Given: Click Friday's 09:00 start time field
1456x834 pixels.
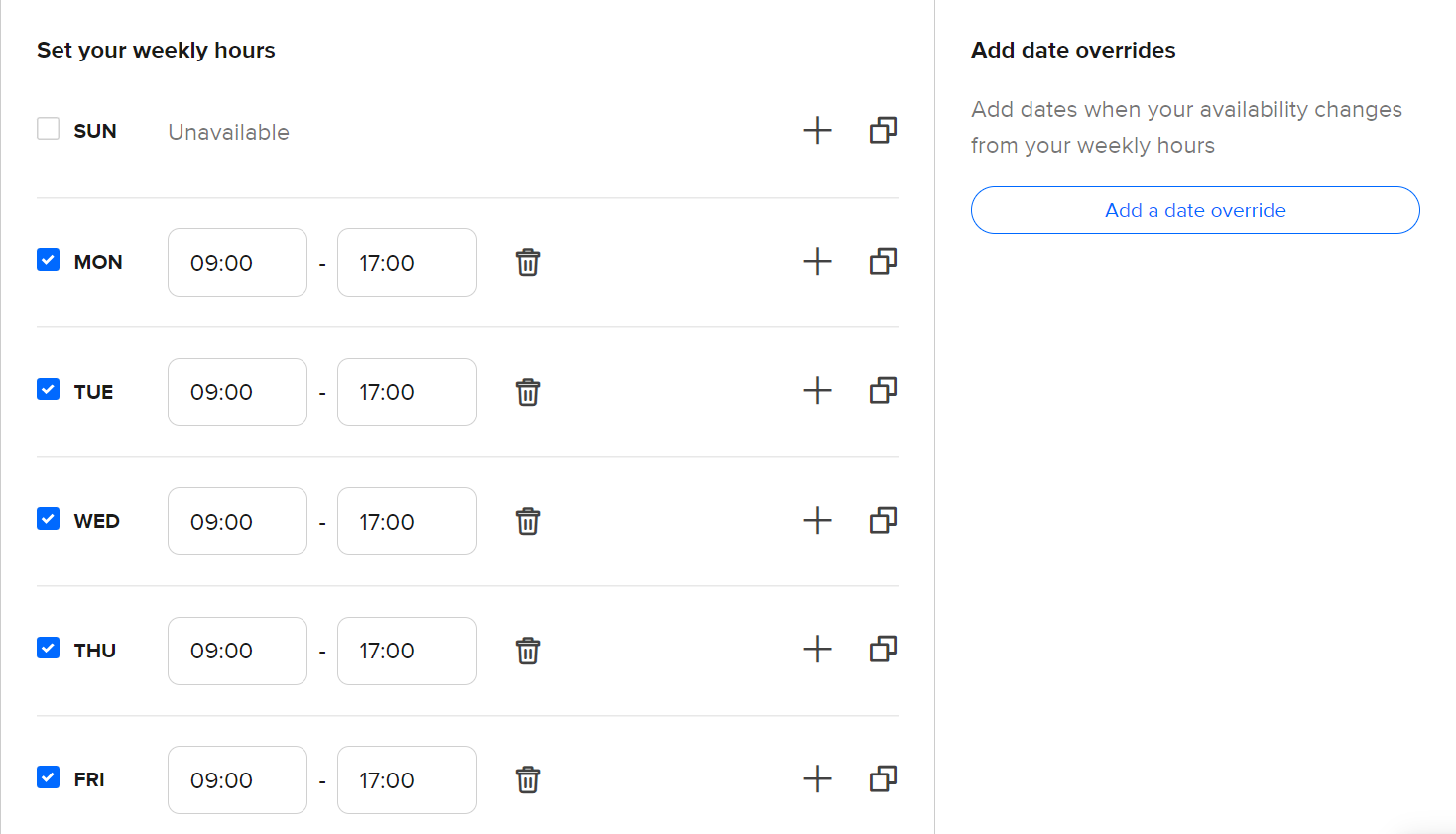Looking at the screenshot, I should (x=237, y=780).
